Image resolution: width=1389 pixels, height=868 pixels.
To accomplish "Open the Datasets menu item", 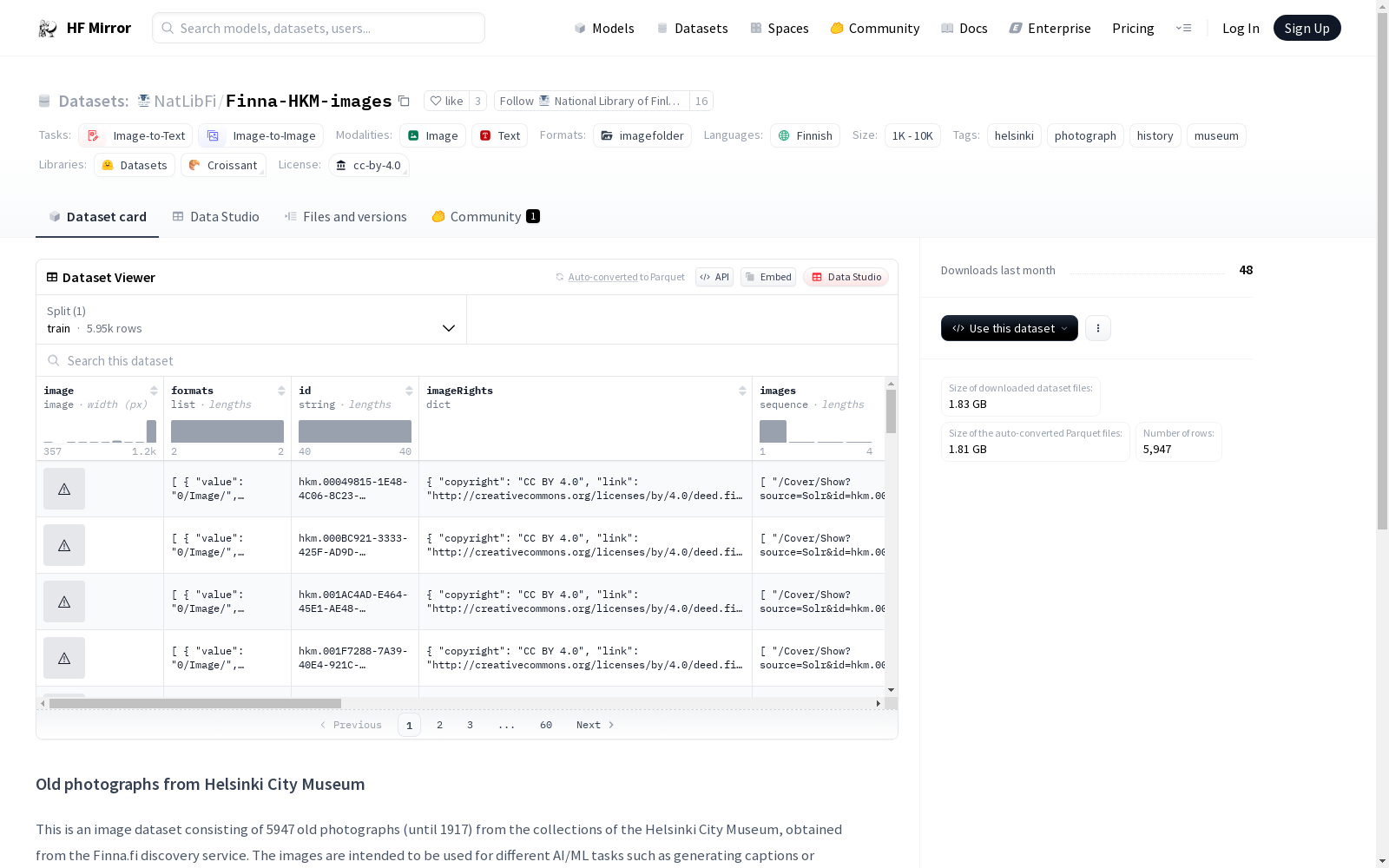I will pyautogui.click(x=692, y=28).
